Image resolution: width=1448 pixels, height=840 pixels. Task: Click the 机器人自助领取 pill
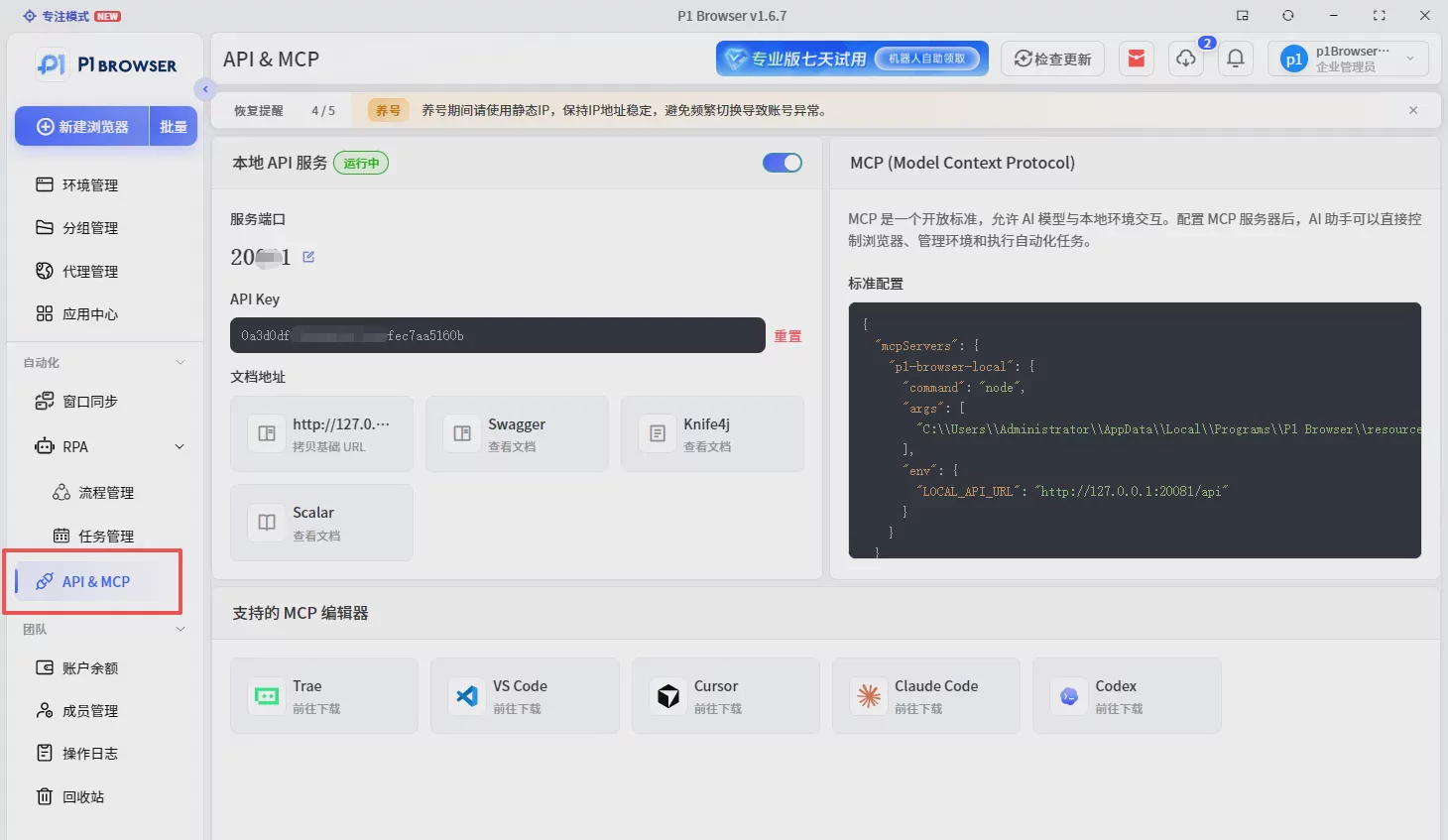click(927, 59)
